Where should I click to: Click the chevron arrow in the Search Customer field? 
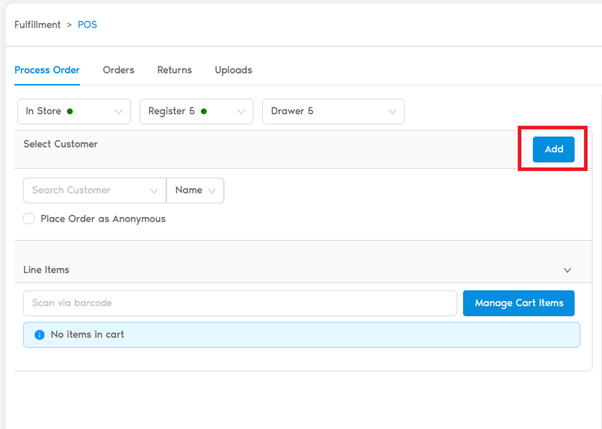(154, 190)
